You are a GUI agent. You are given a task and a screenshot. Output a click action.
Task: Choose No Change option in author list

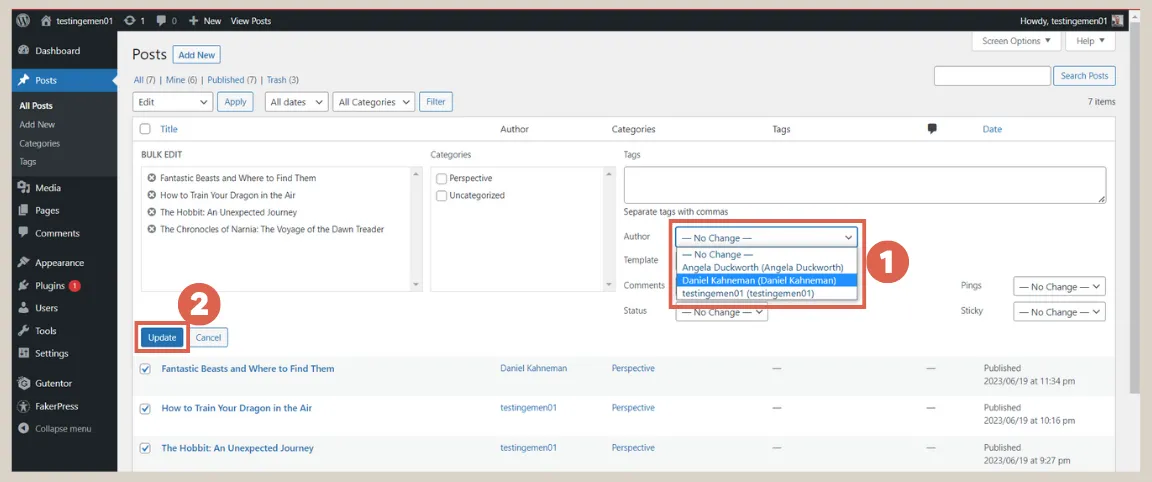click(766, 255)
